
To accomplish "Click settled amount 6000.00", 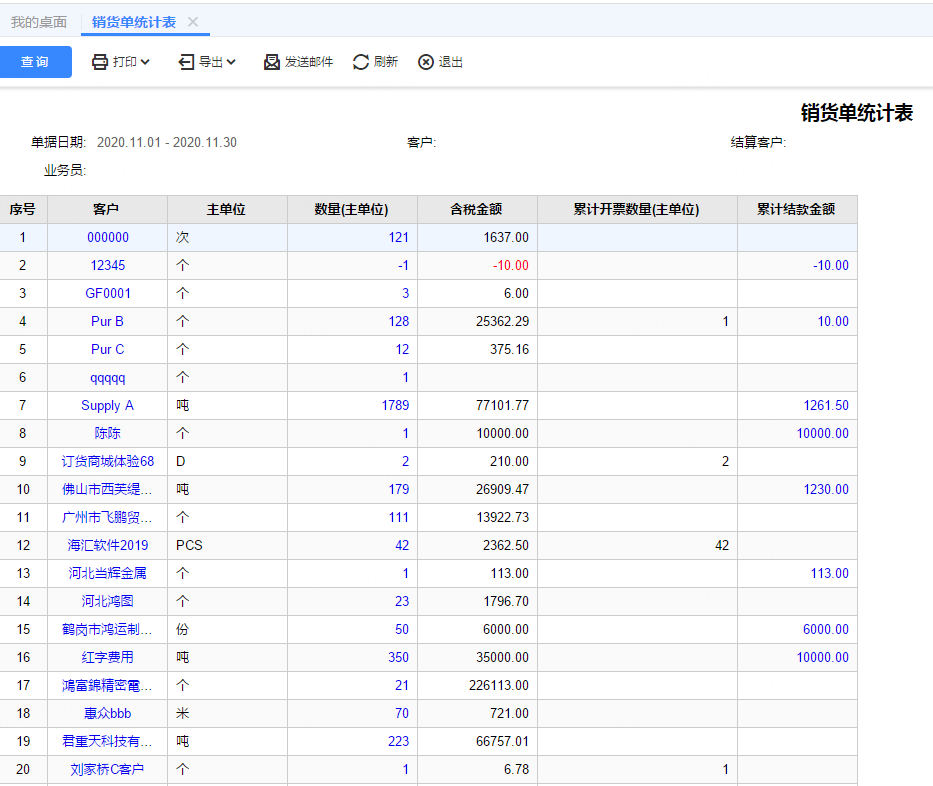I will point(826,629).
